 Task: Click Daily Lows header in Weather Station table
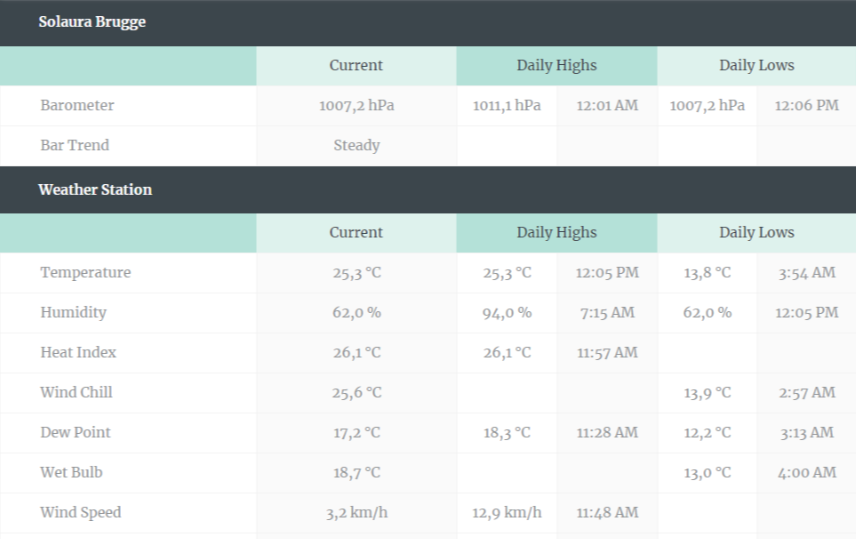coord(756,233)
